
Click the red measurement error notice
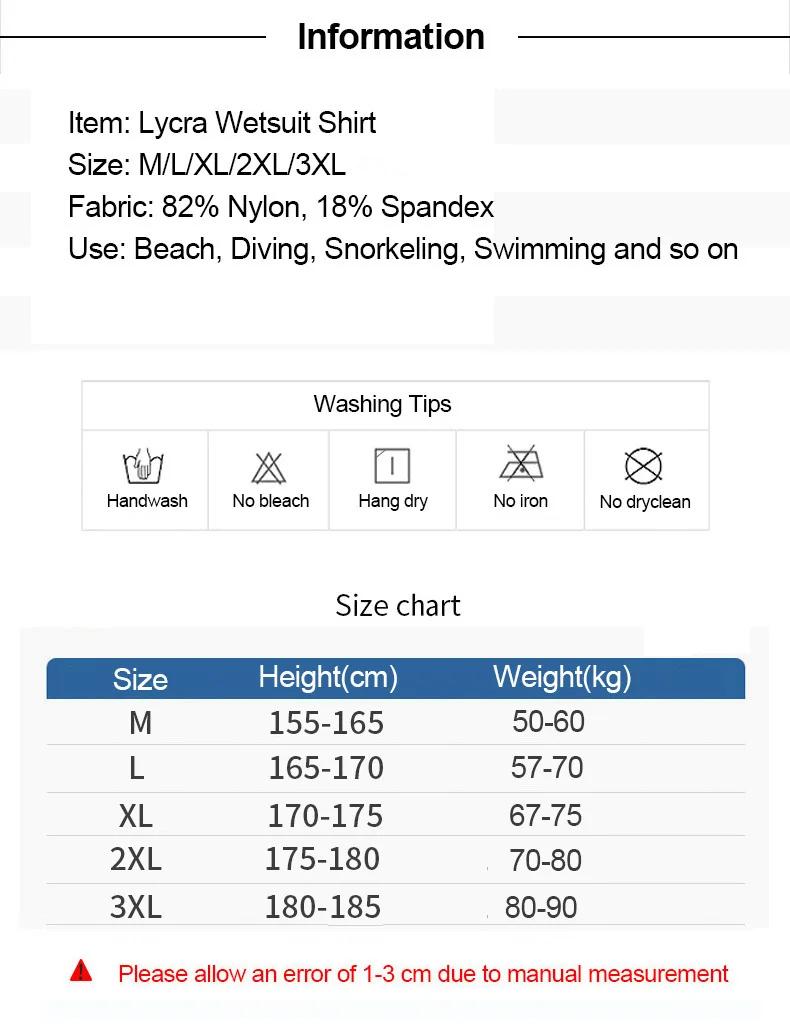pyautogui.click(x=423, y=974)
